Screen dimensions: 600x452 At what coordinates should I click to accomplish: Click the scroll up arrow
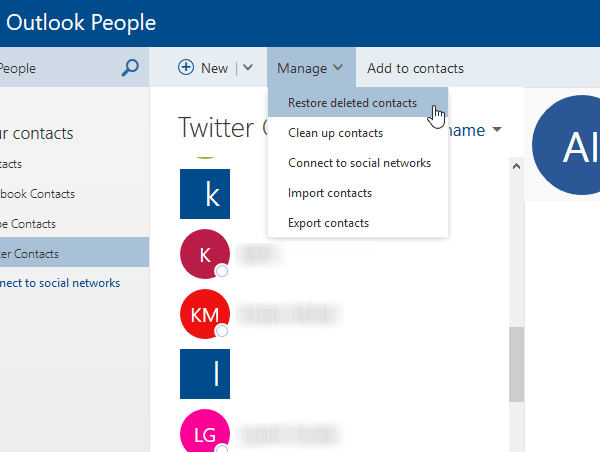(x=516, y=166)
